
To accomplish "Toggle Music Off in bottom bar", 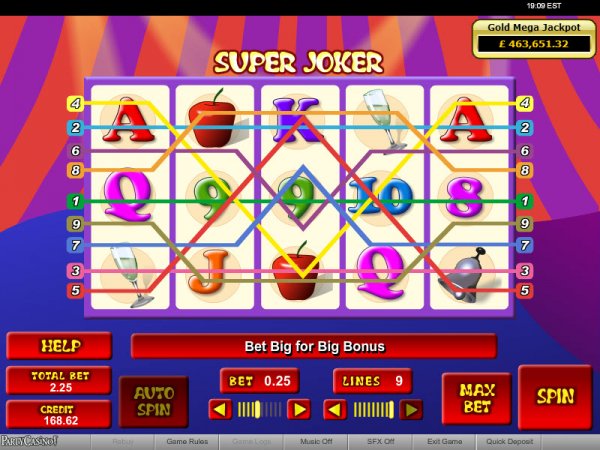I will [316, 442].
